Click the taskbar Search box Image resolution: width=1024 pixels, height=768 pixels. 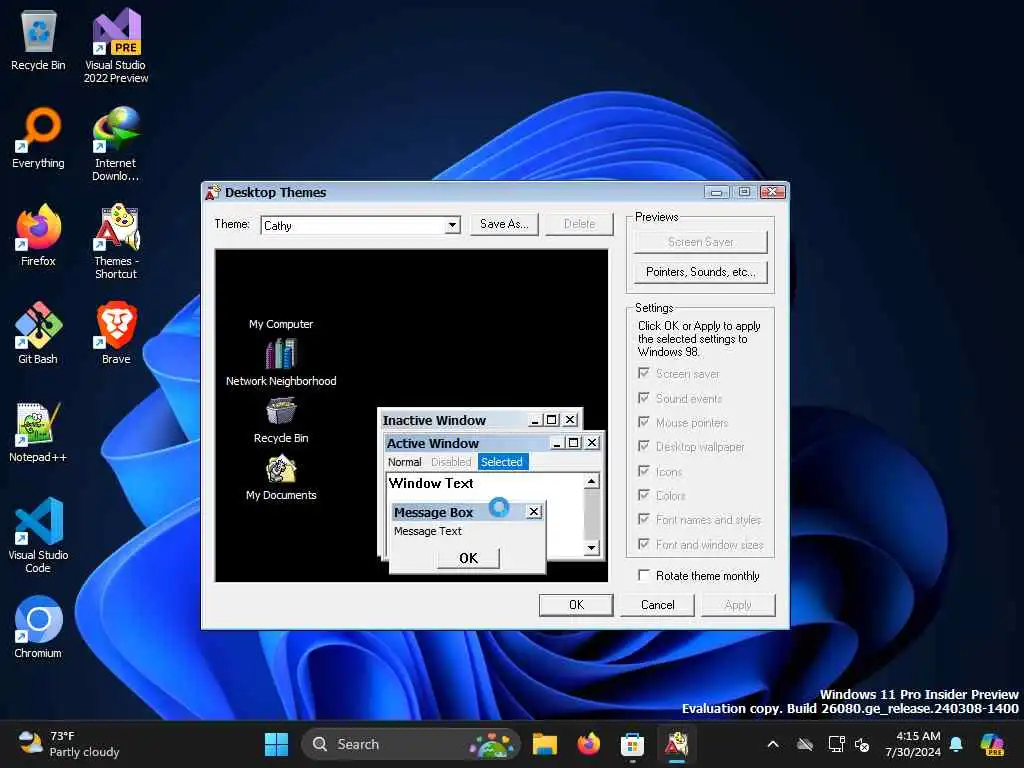[410, 744]
